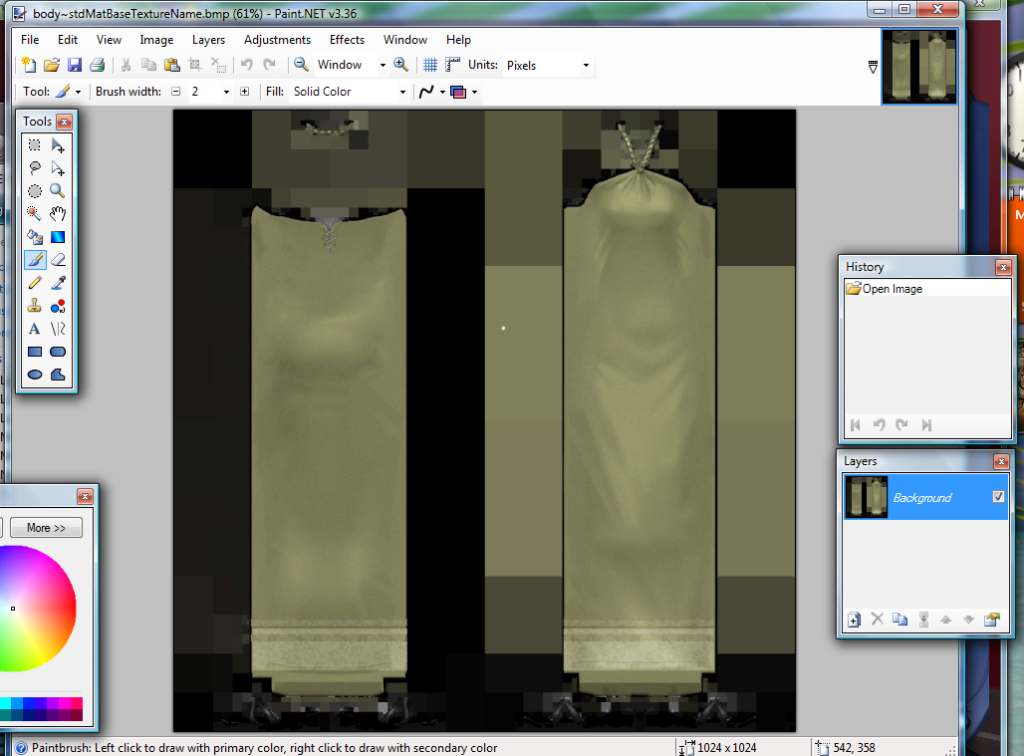Select the Color Picker eyedropper tool
The height and width of the screenshot is (756, 1024).
[58, 283]
